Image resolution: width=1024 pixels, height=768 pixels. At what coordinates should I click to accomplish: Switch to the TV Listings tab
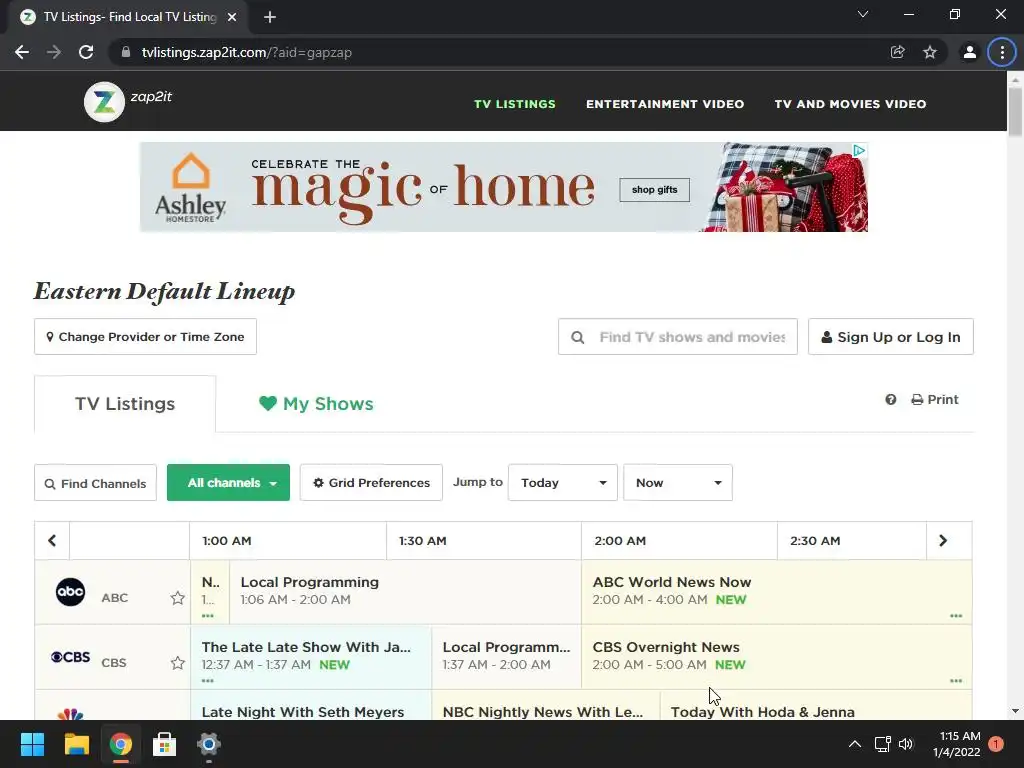click(x=125, y=404)
